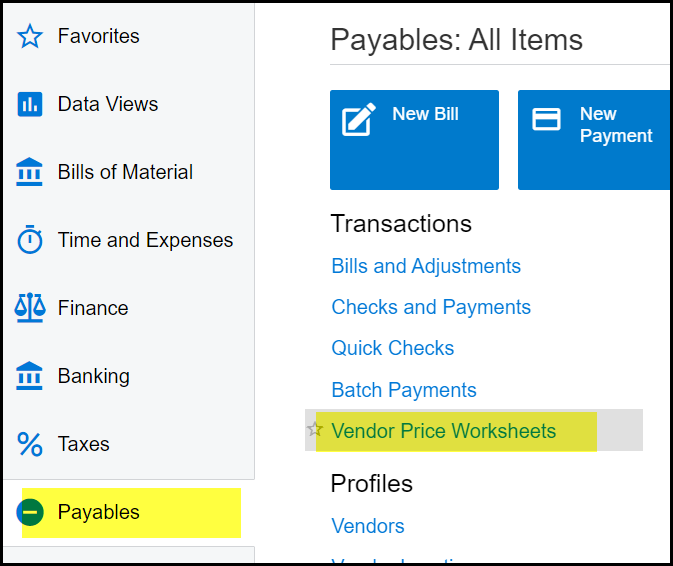Viewport: 673px width, 566px height.
Task: Select Time and Expenses menu item
Action: 145,240
